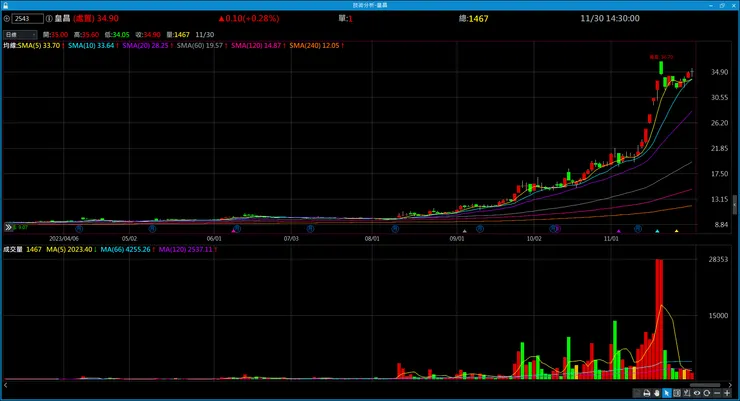Click the month marker after 08/01

tap(395, 229)
